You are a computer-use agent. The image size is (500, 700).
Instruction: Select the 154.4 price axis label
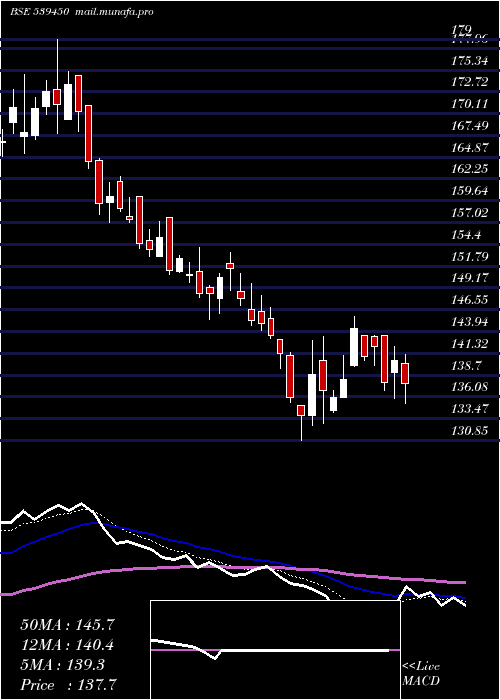[x=466, y=235]
